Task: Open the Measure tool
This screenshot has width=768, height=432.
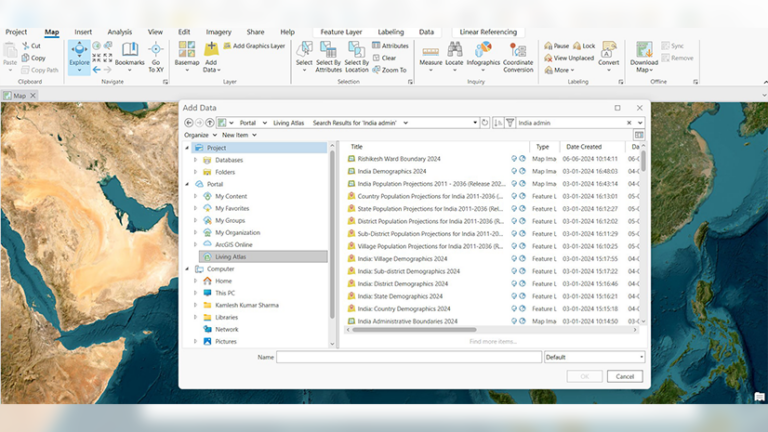Action: click(x=431, y=57)
